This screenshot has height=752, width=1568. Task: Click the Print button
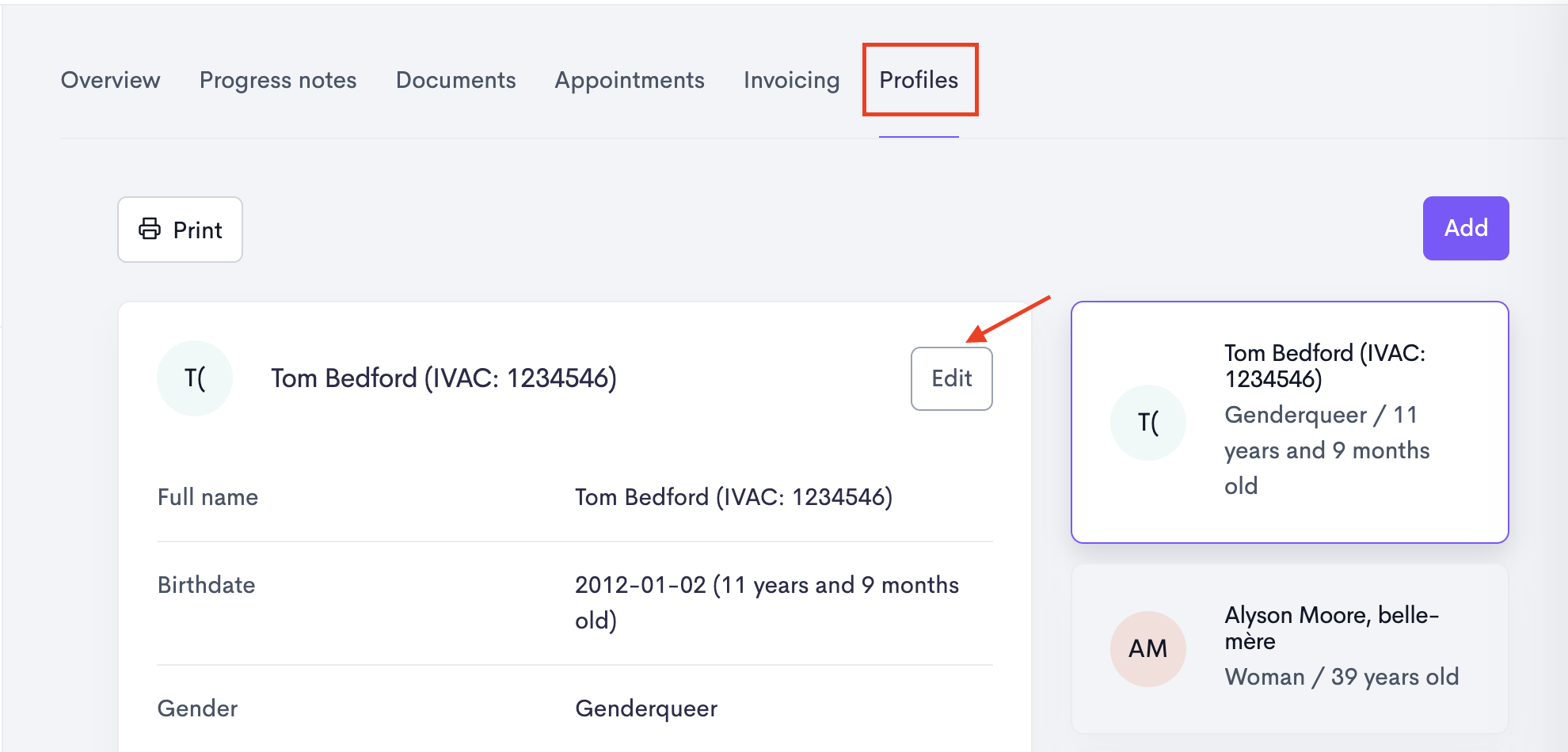pyautogui.click(x=180, y=230)
